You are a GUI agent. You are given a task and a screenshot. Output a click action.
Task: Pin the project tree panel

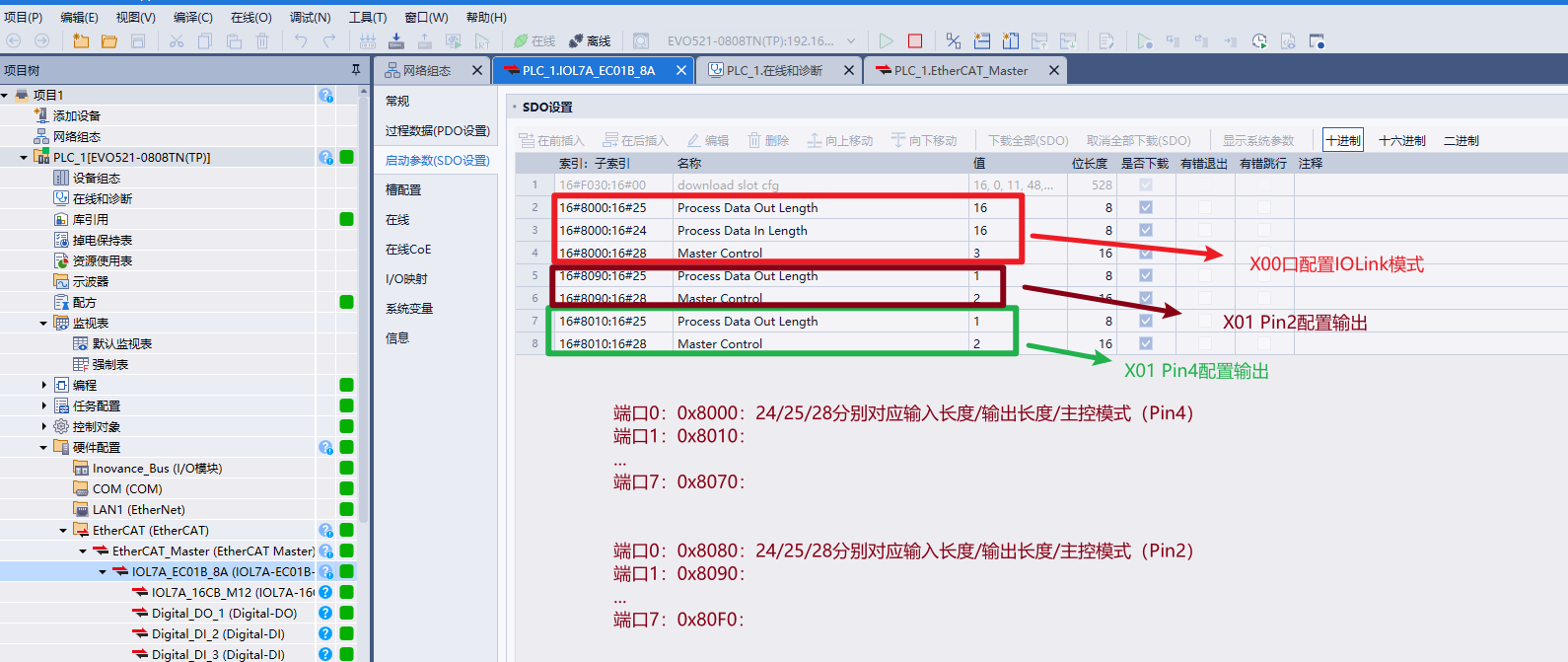point(356,70)
